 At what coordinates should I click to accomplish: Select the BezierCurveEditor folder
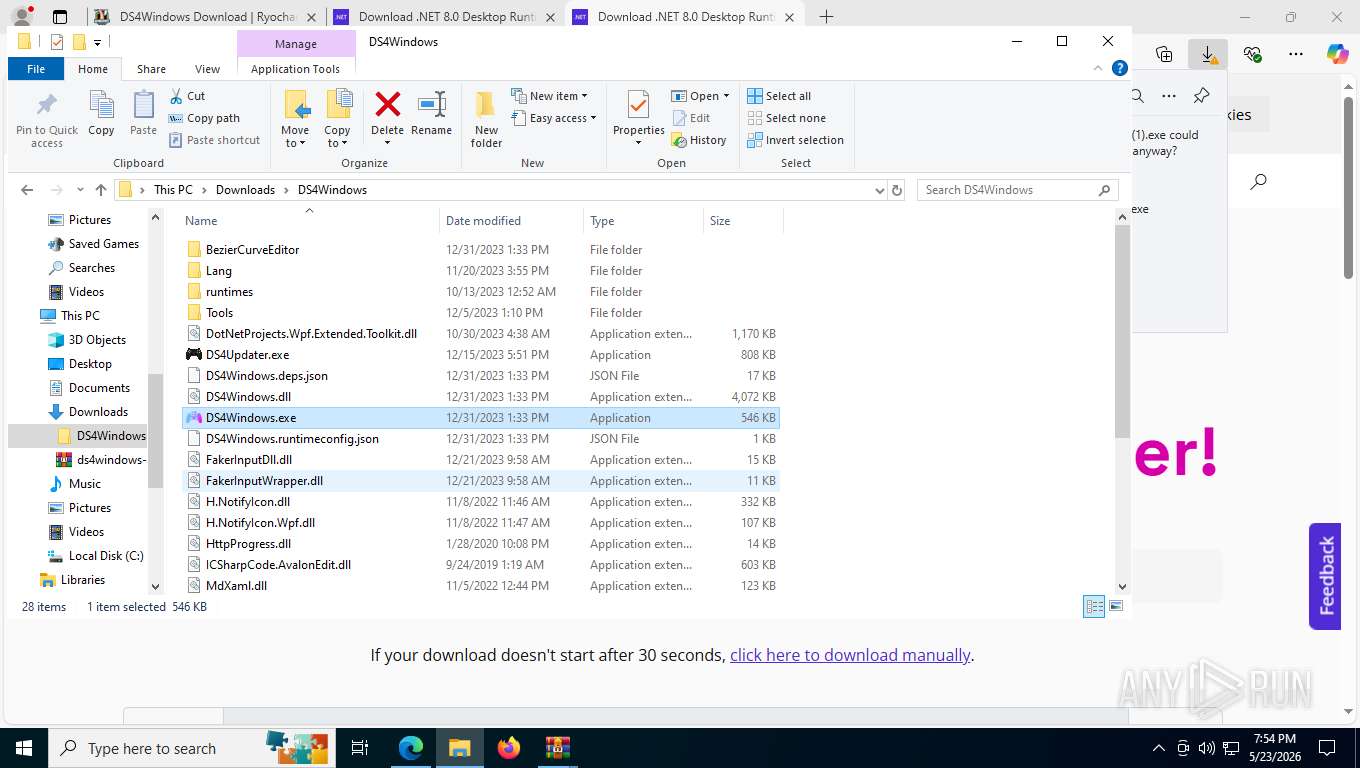(x=480, y=250)
